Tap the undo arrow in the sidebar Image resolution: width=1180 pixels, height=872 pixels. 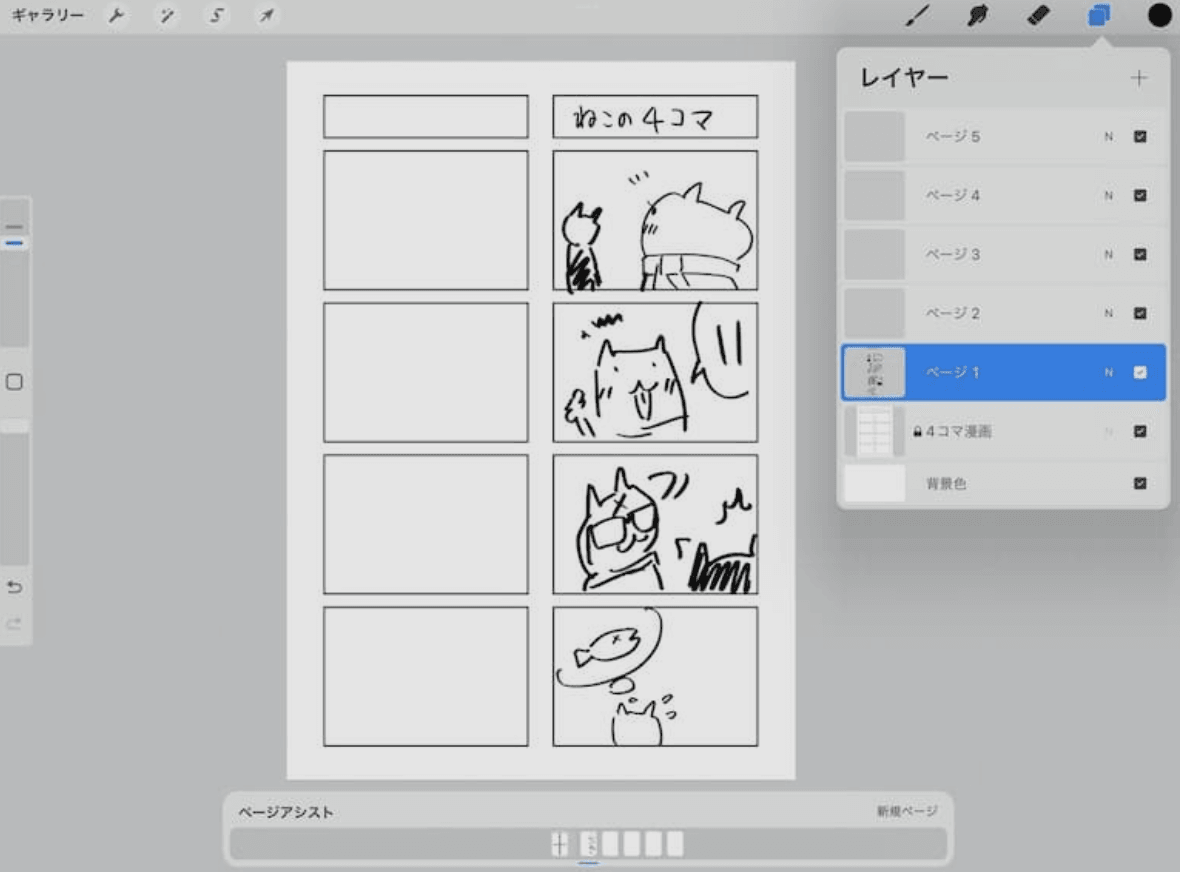coord(15,588)
